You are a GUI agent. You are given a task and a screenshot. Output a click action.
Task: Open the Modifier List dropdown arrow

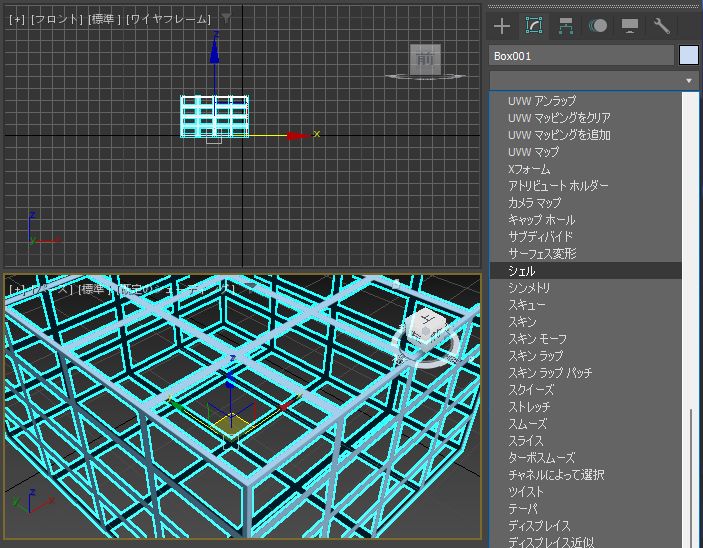coord(689,81)
